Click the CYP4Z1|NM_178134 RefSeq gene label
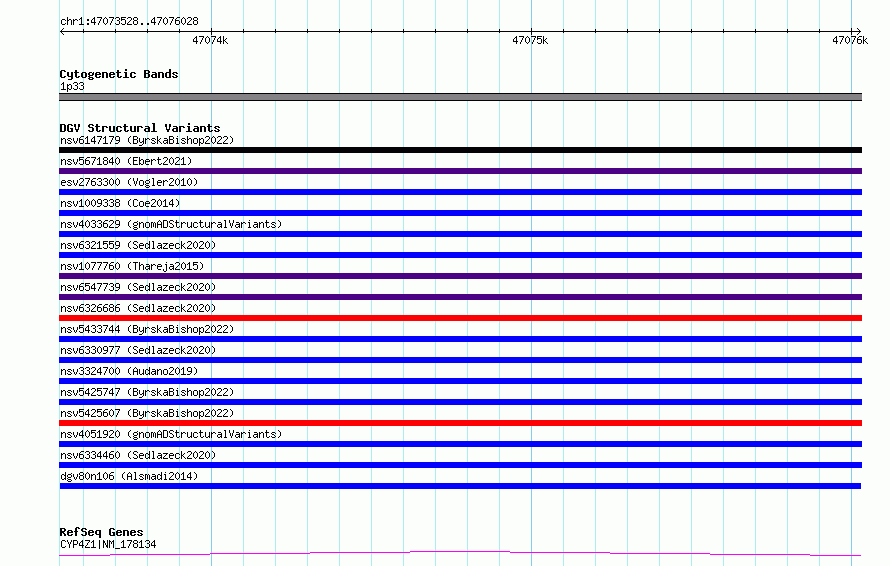This screenshot has height=566, width=890. click(108, 544)
